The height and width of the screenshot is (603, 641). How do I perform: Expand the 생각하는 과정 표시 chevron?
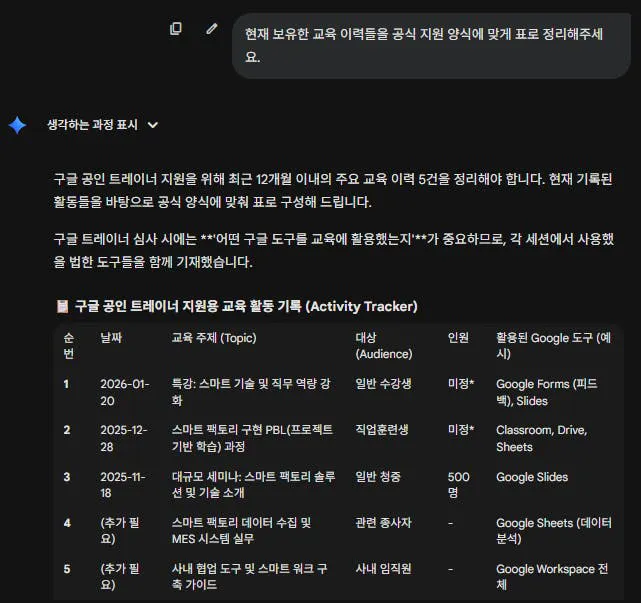[153, 125]
